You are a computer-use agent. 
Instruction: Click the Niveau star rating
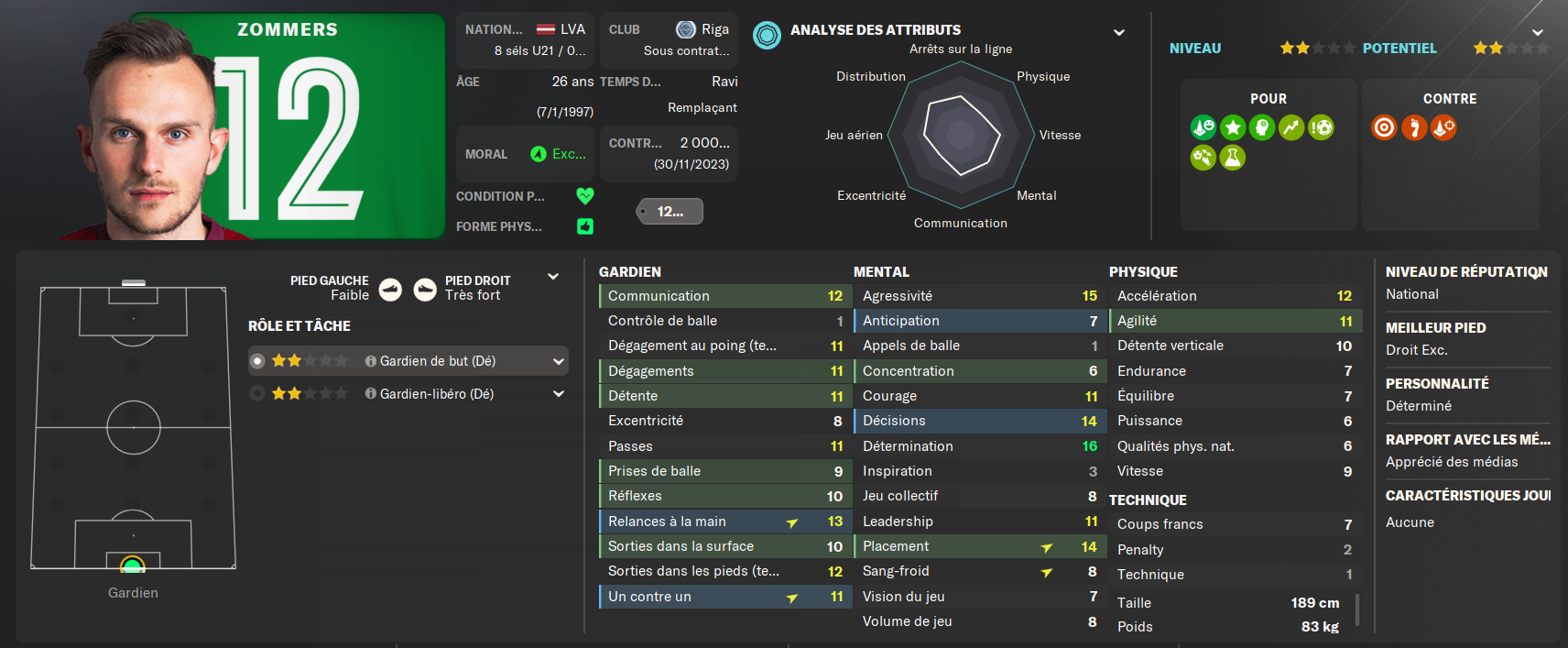click(x=1317, y=48)
